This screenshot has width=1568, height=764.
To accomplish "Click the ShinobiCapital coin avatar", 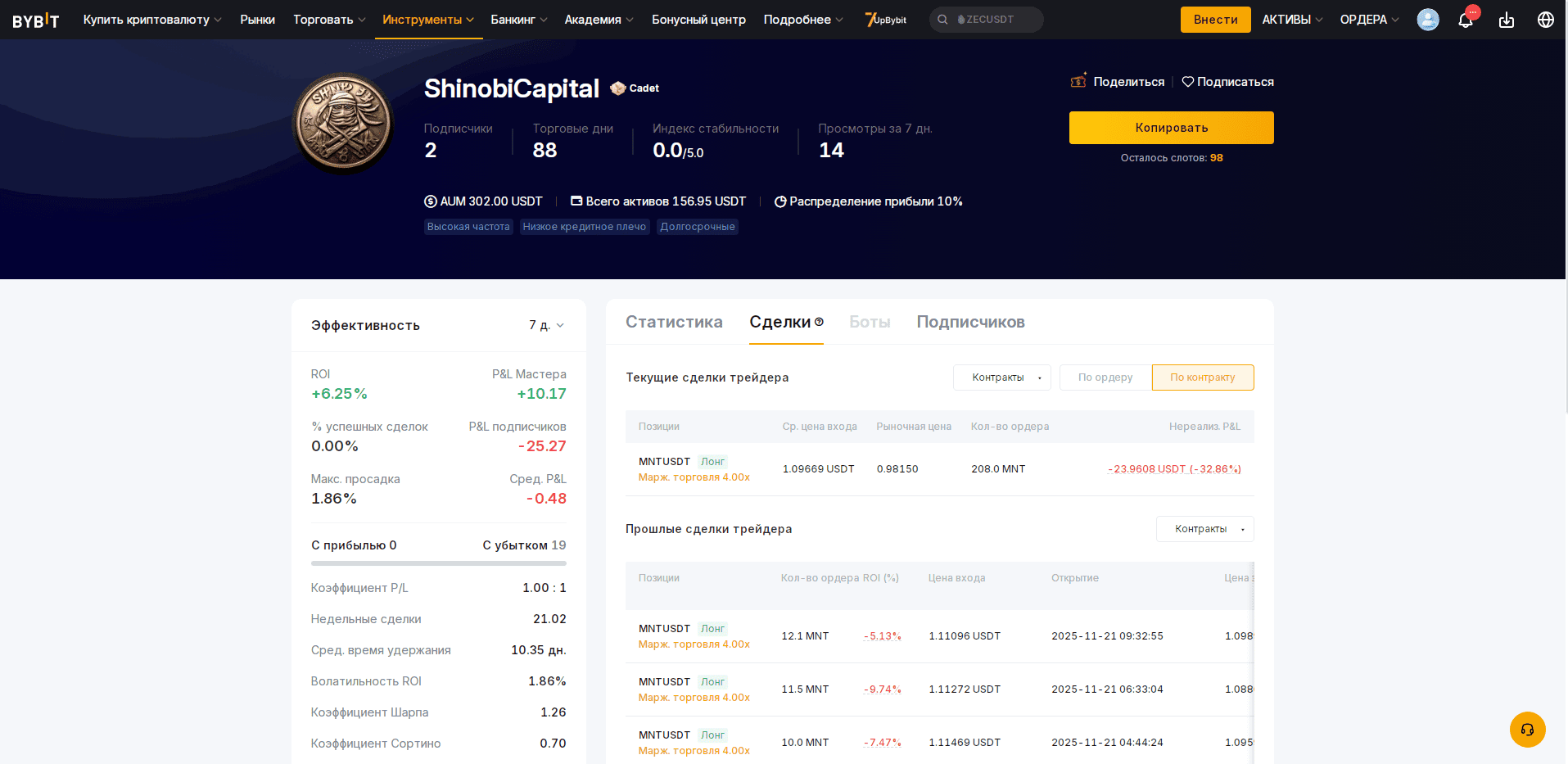I will point(343,123).
